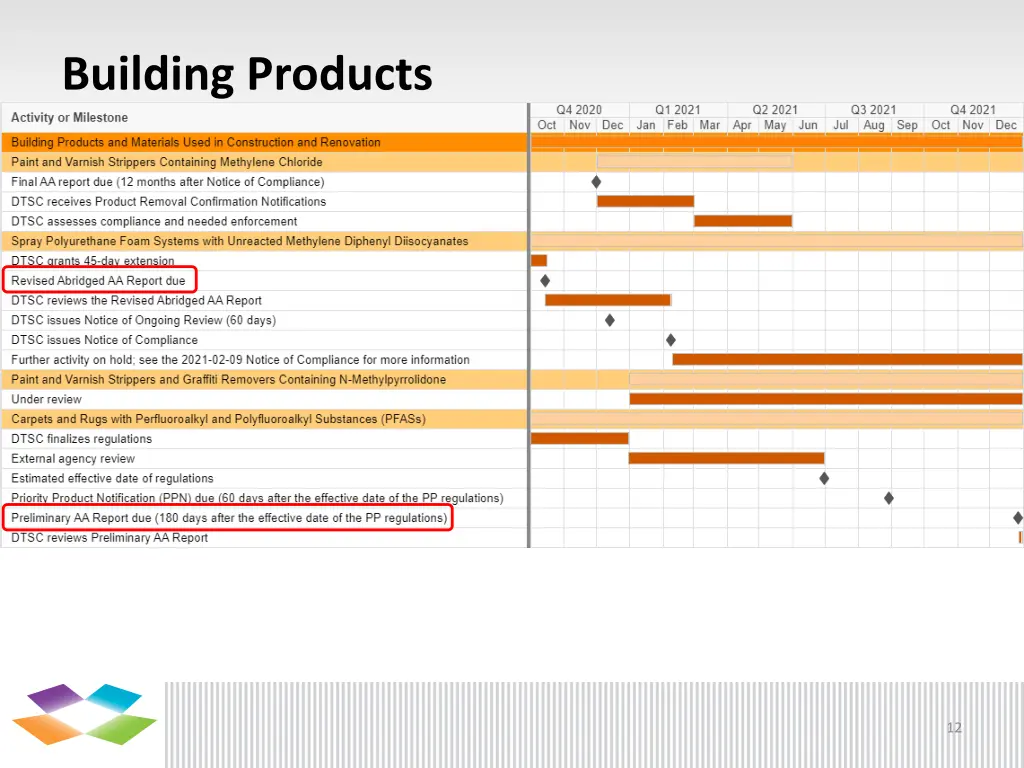Click the diamond for Notice of Compliance
Image resolution: width=1024 pixels, height=768 pixels.
(x=671, y=340)
